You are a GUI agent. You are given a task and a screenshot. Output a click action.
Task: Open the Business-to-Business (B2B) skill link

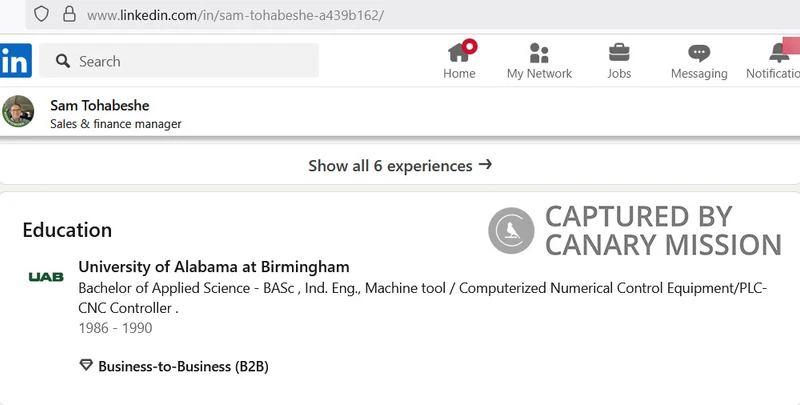pos(183,366)
